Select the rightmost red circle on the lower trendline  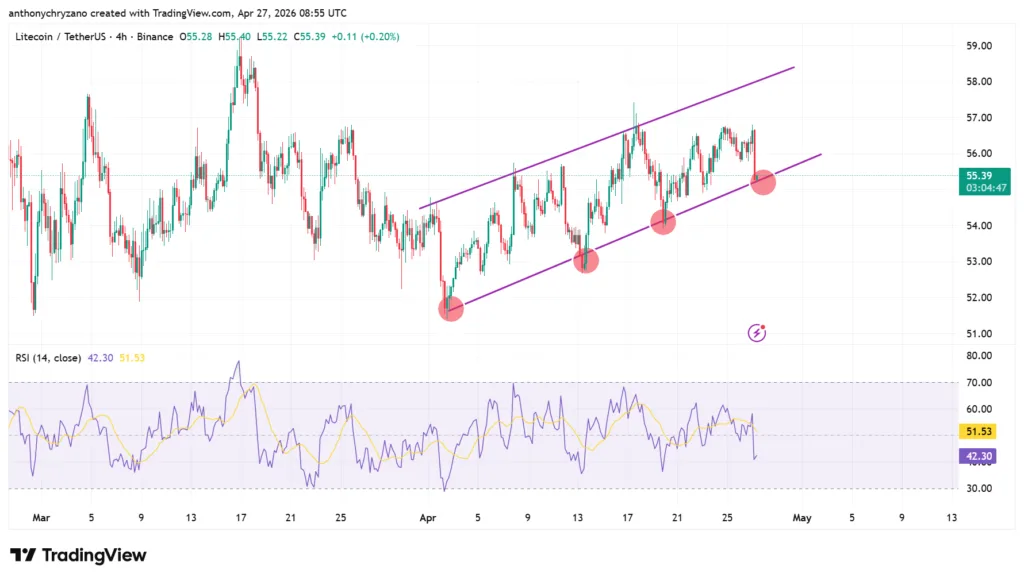click(763, 182)
